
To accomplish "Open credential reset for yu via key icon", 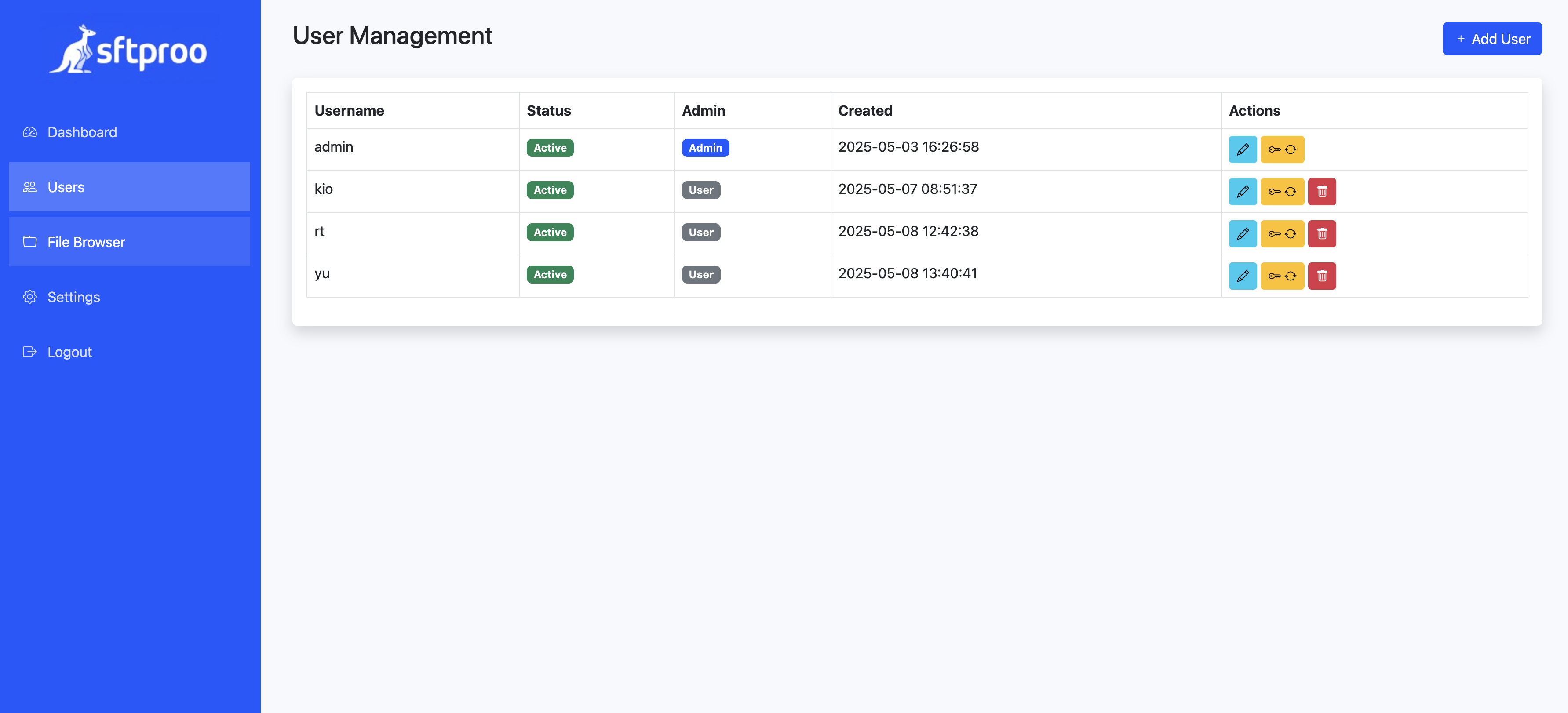I will (x=1282, y=276).
